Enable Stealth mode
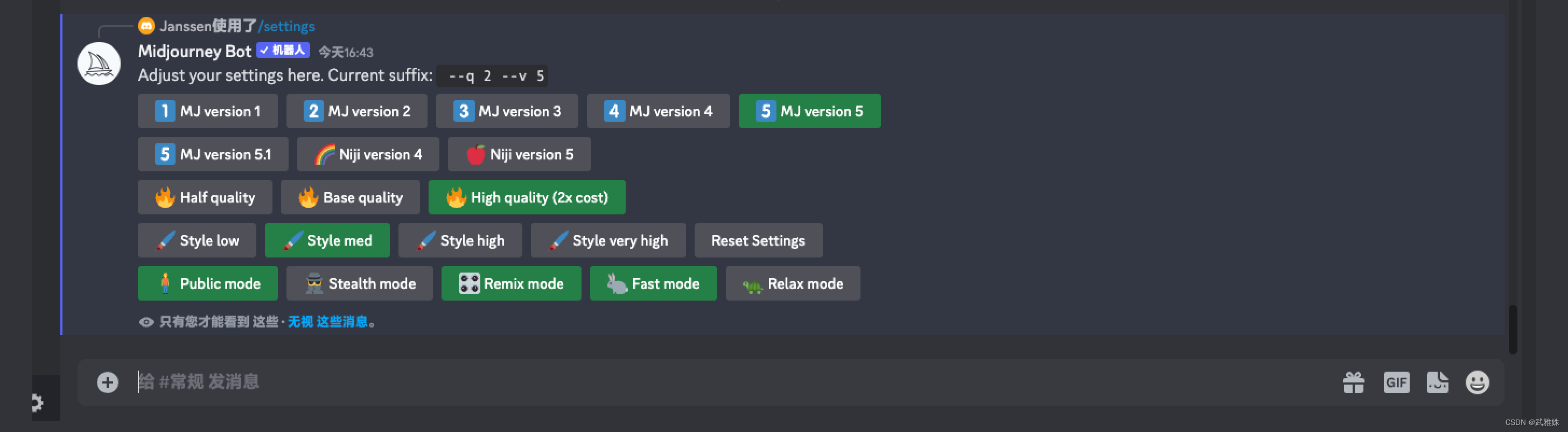Image resolution: width=1568 pixels, height=432 pixels. [360, 283]
